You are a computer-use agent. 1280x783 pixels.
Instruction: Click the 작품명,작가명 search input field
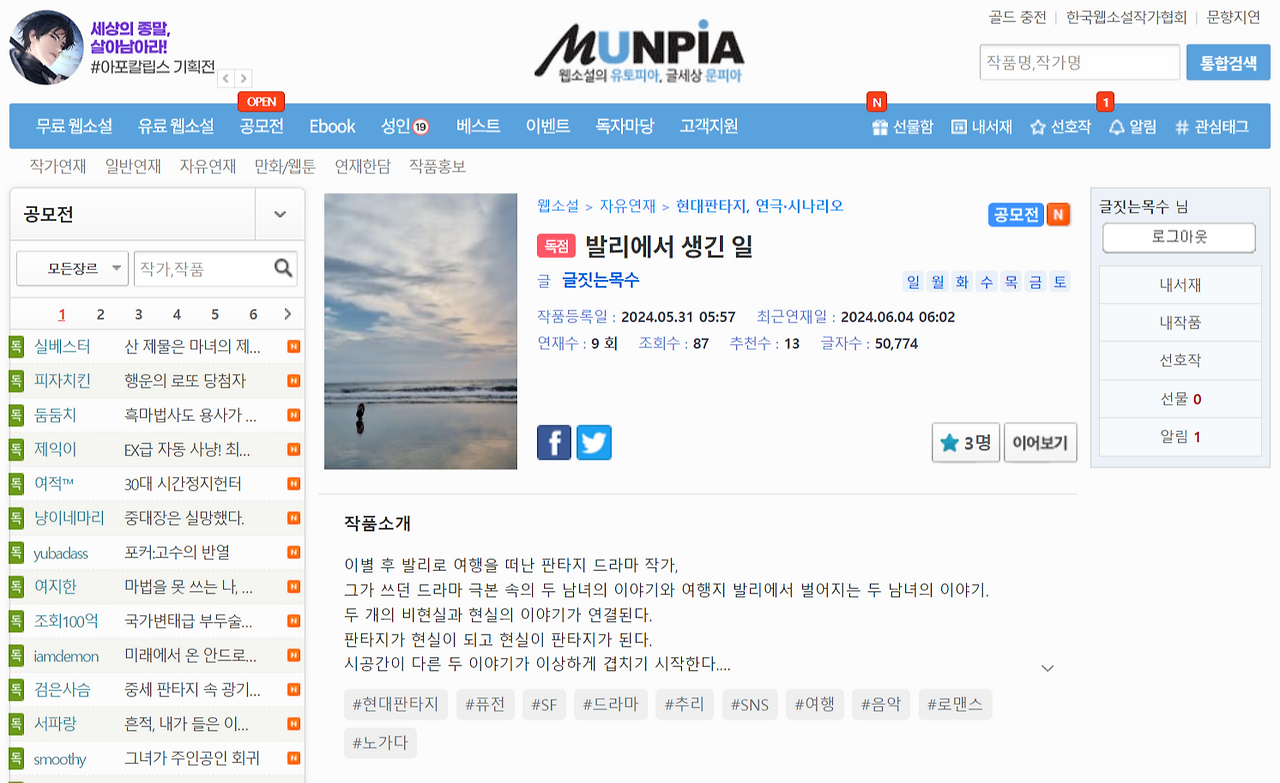[x=1079, y=62]
